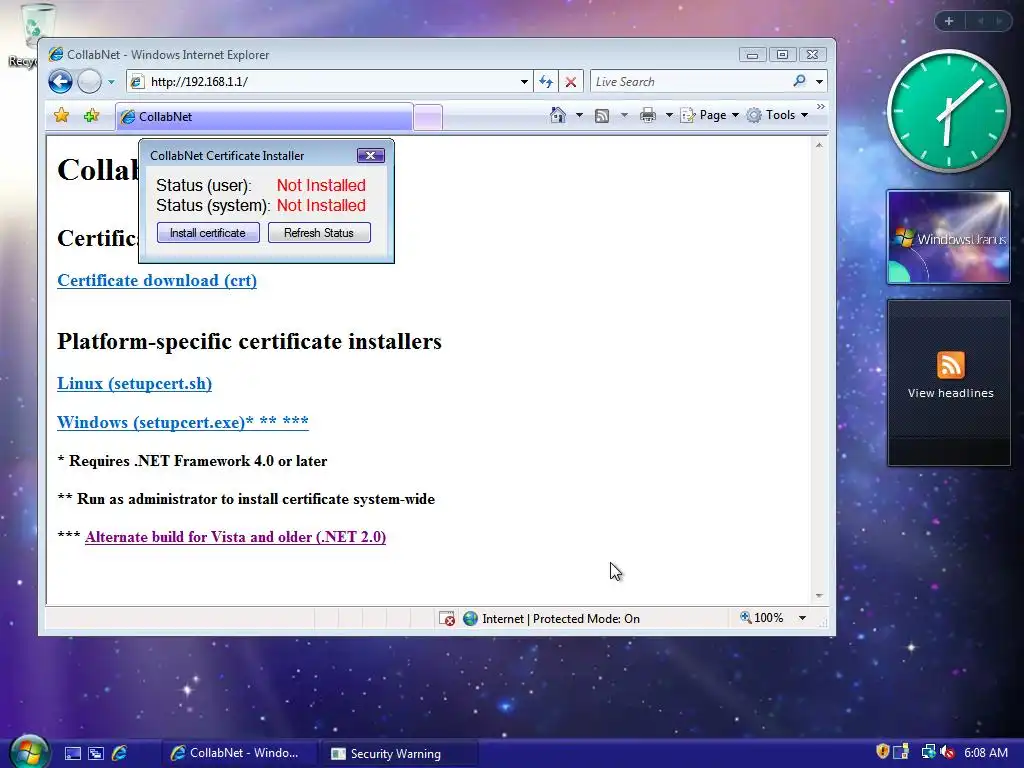Open the Tools menu
Screen dimensions: 1024x768
click(778, 115)
